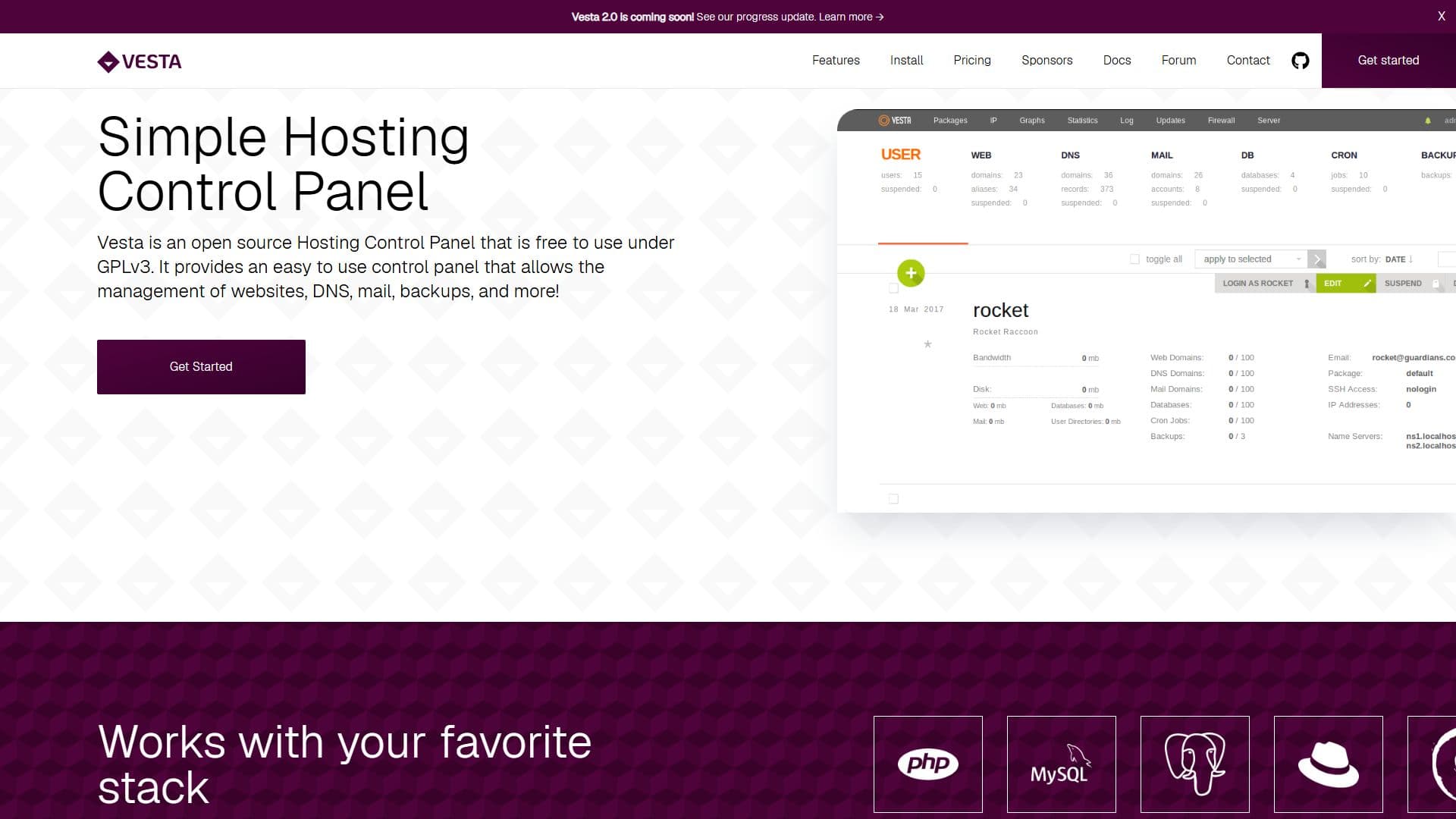Click the WEB section heading

click(x=981, y=155)
